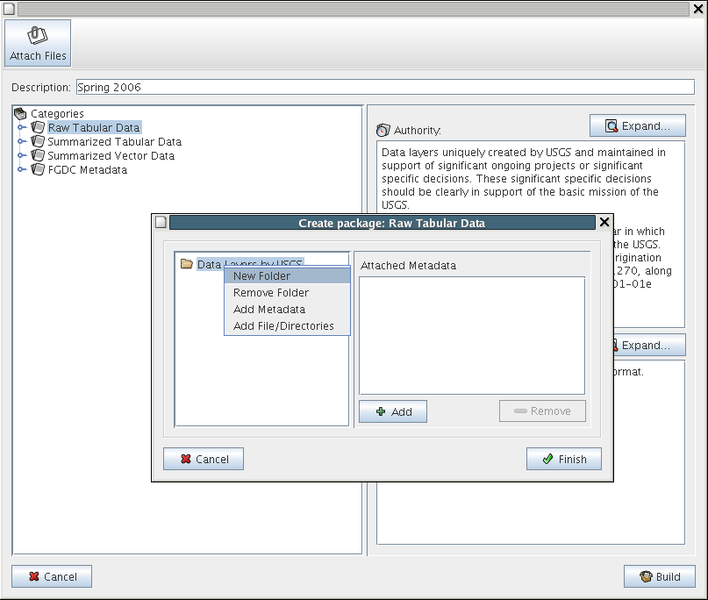Screen dimensions: 708x600
Task: Select Add File/Directories menu option
Action: click(x=283, y=326)
